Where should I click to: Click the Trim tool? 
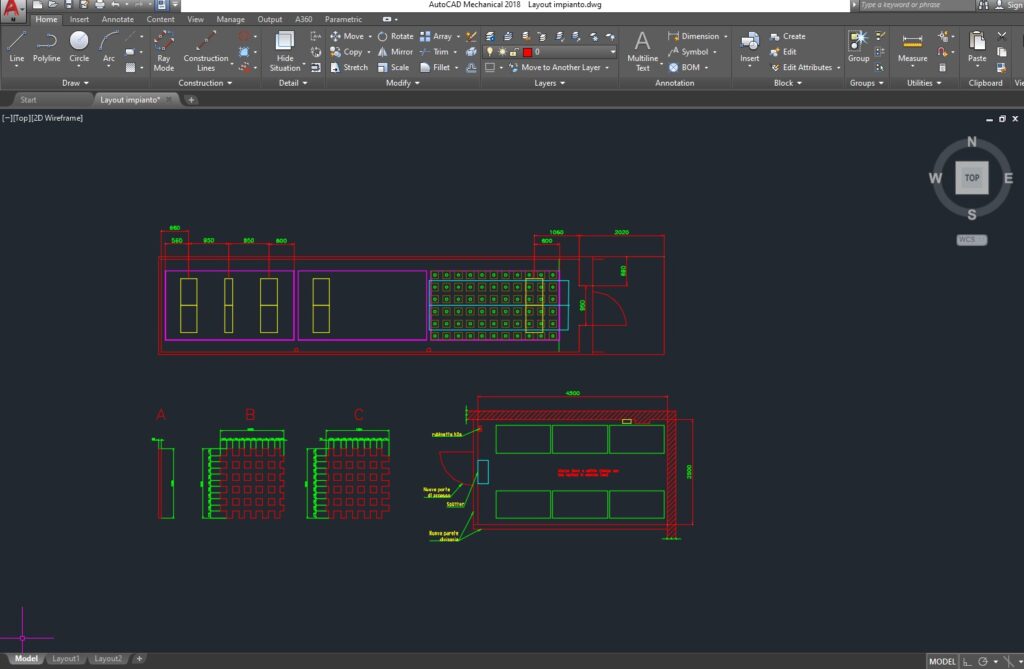434,52
